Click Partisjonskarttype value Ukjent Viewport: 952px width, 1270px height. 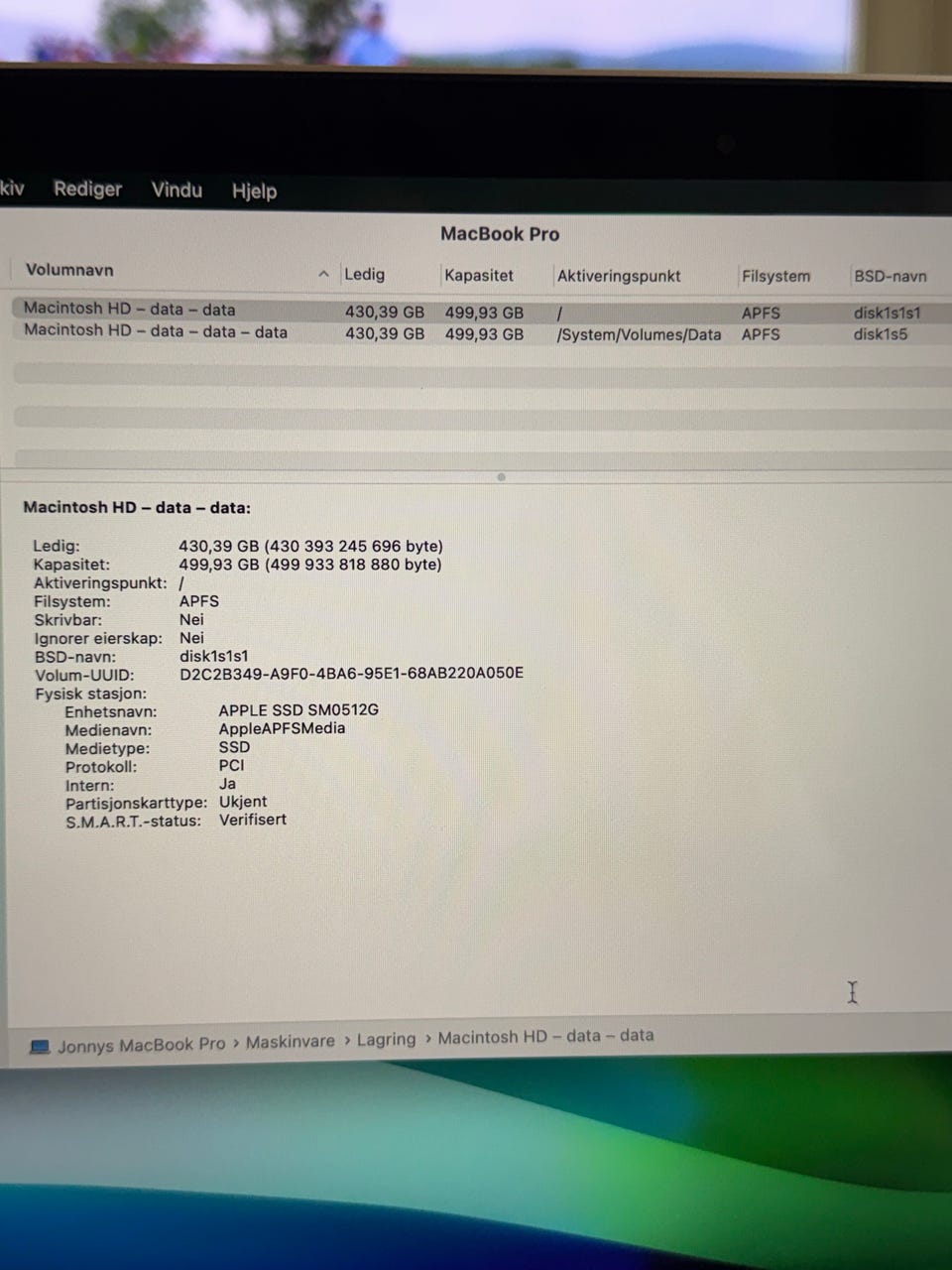click(243, 802)
